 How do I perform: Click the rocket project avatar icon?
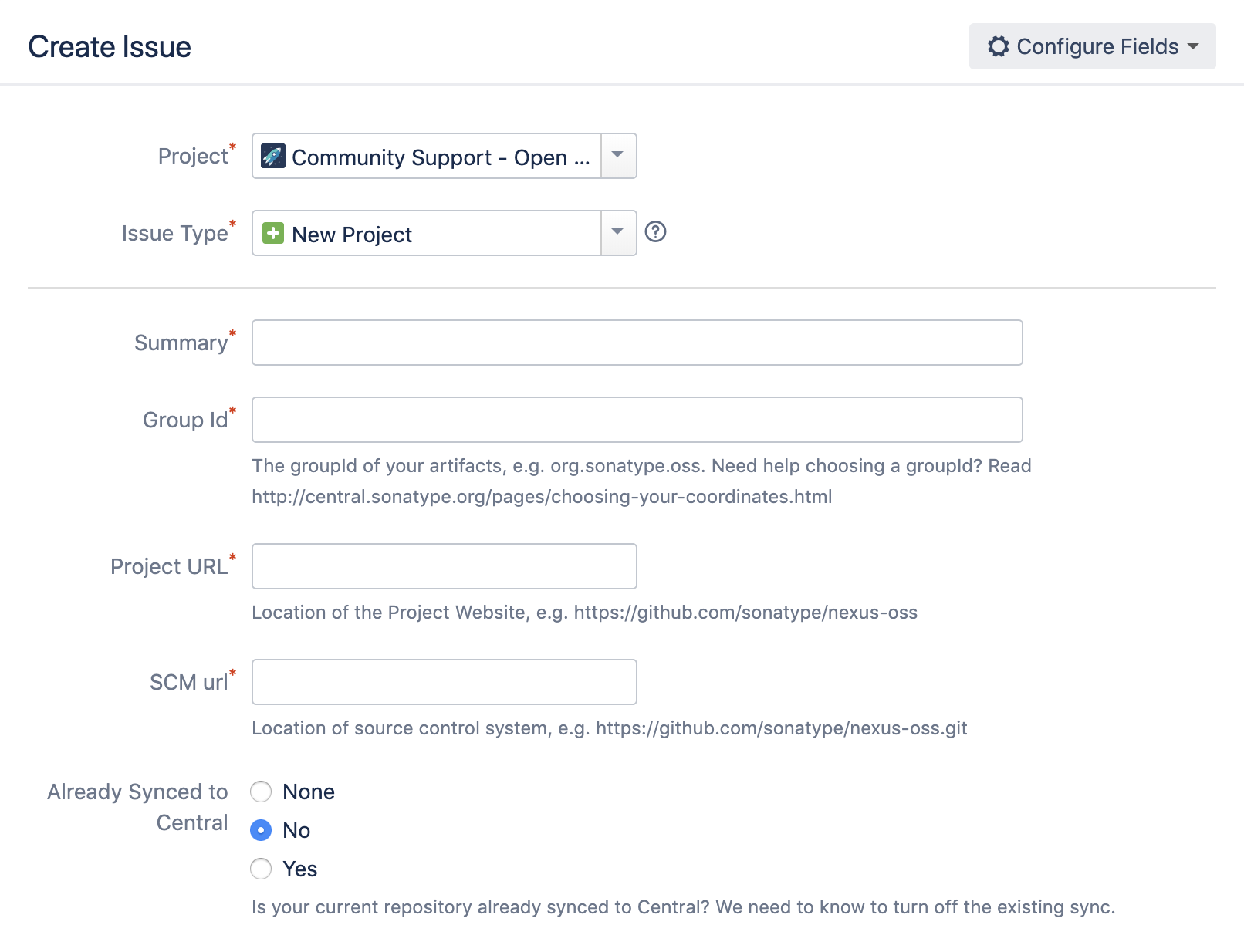tap(273, 156)
